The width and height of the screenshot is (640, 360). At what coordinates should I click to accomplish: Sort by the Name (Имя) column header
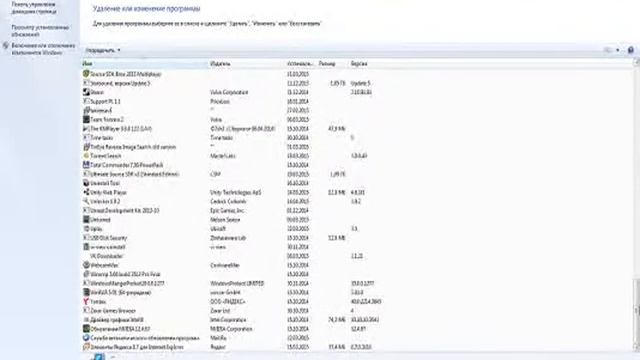[145, 64]
